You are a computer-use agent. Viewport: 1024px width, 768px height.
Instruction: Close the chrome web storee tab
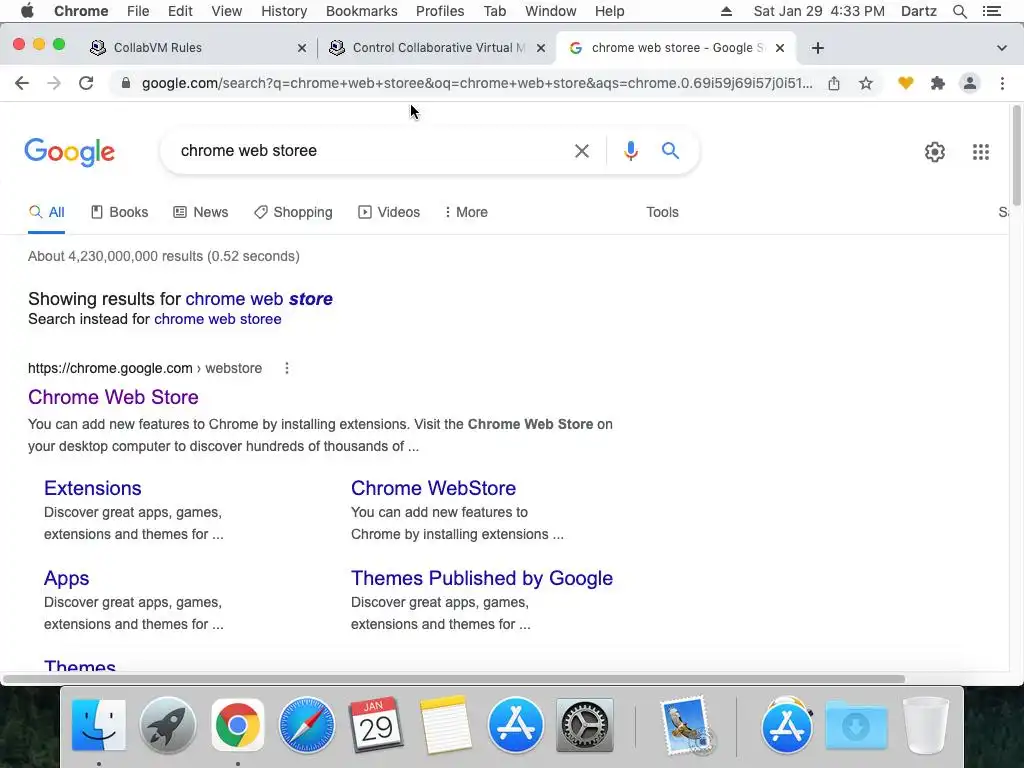pyautogui.click(x=780, y=48)
